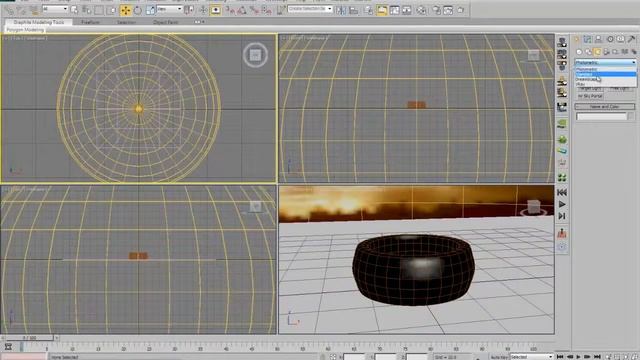Viewport: 640px width, 360px height.
Task: Click Use Pivot Point Center icon
Action: click(189, 10)
